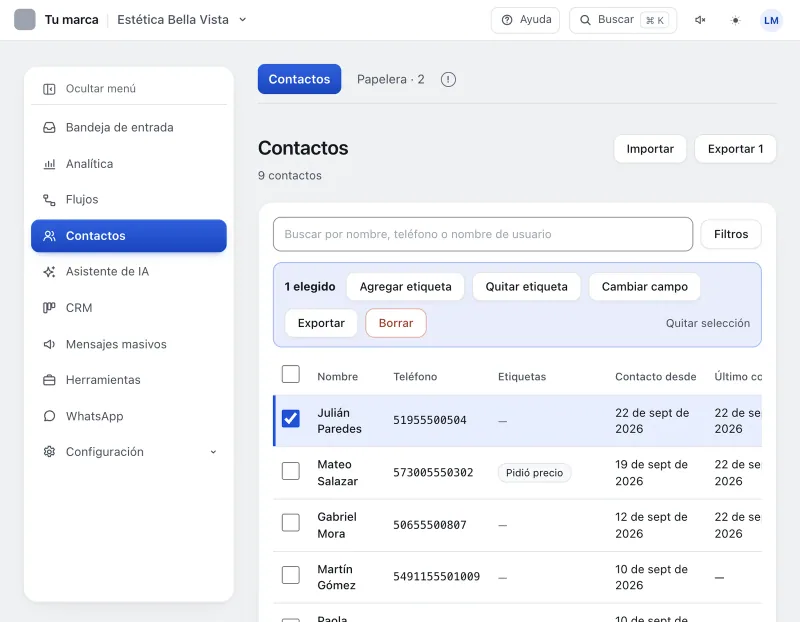Click the Bandeja de entrada inbox icon

coord(49,128)
